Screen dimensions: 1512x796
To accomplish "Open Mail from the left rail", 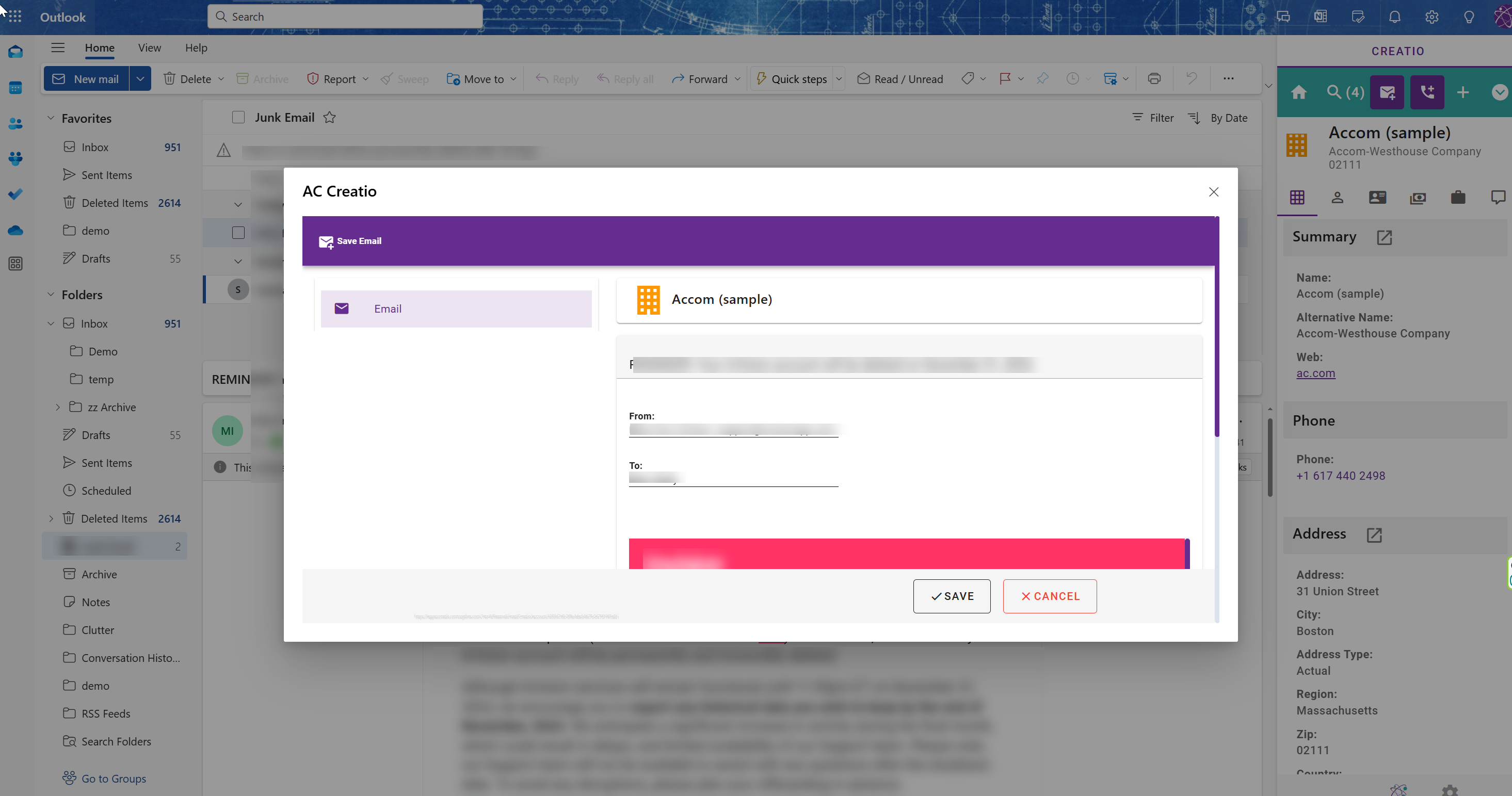I will click(x=16, y=52).
